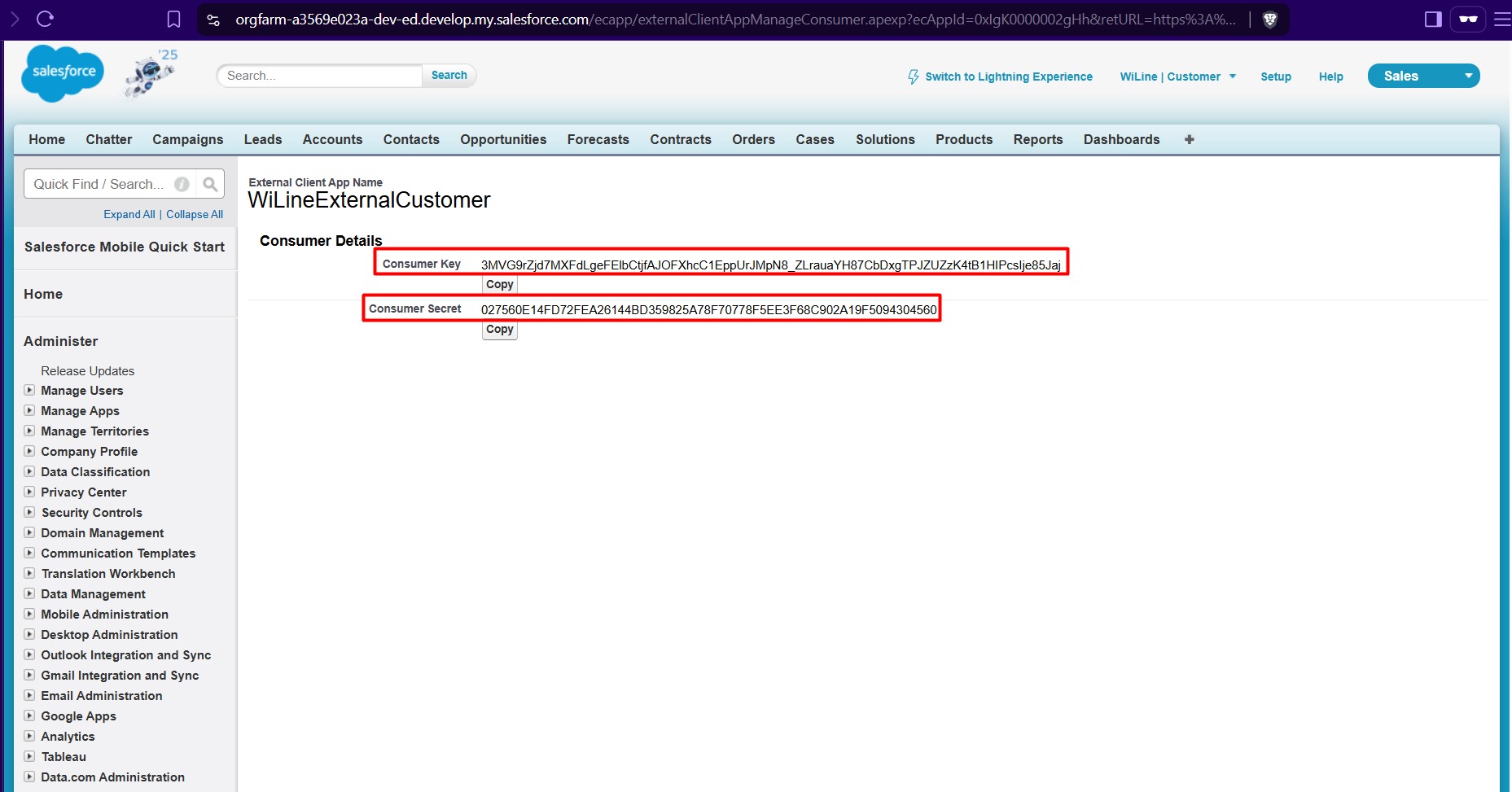Click the top Search input field
This screenshot has width=1512, height=792.
319,76
